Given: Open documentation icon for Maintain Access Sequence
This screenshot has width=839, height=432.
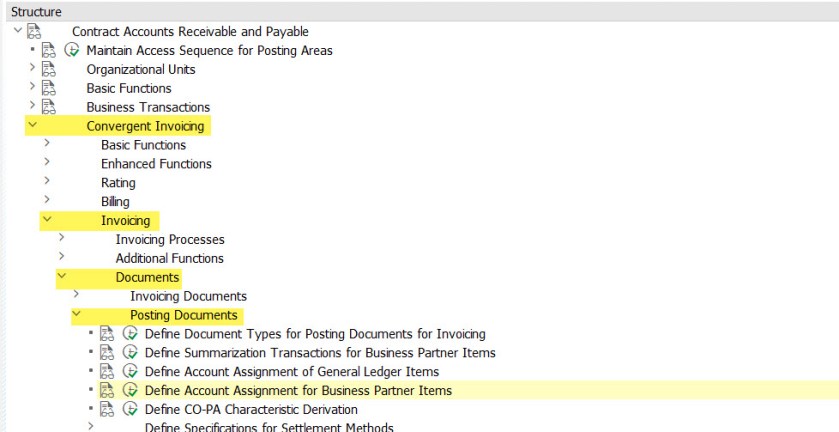Looking at the screenshot, I should click(49, 50).
